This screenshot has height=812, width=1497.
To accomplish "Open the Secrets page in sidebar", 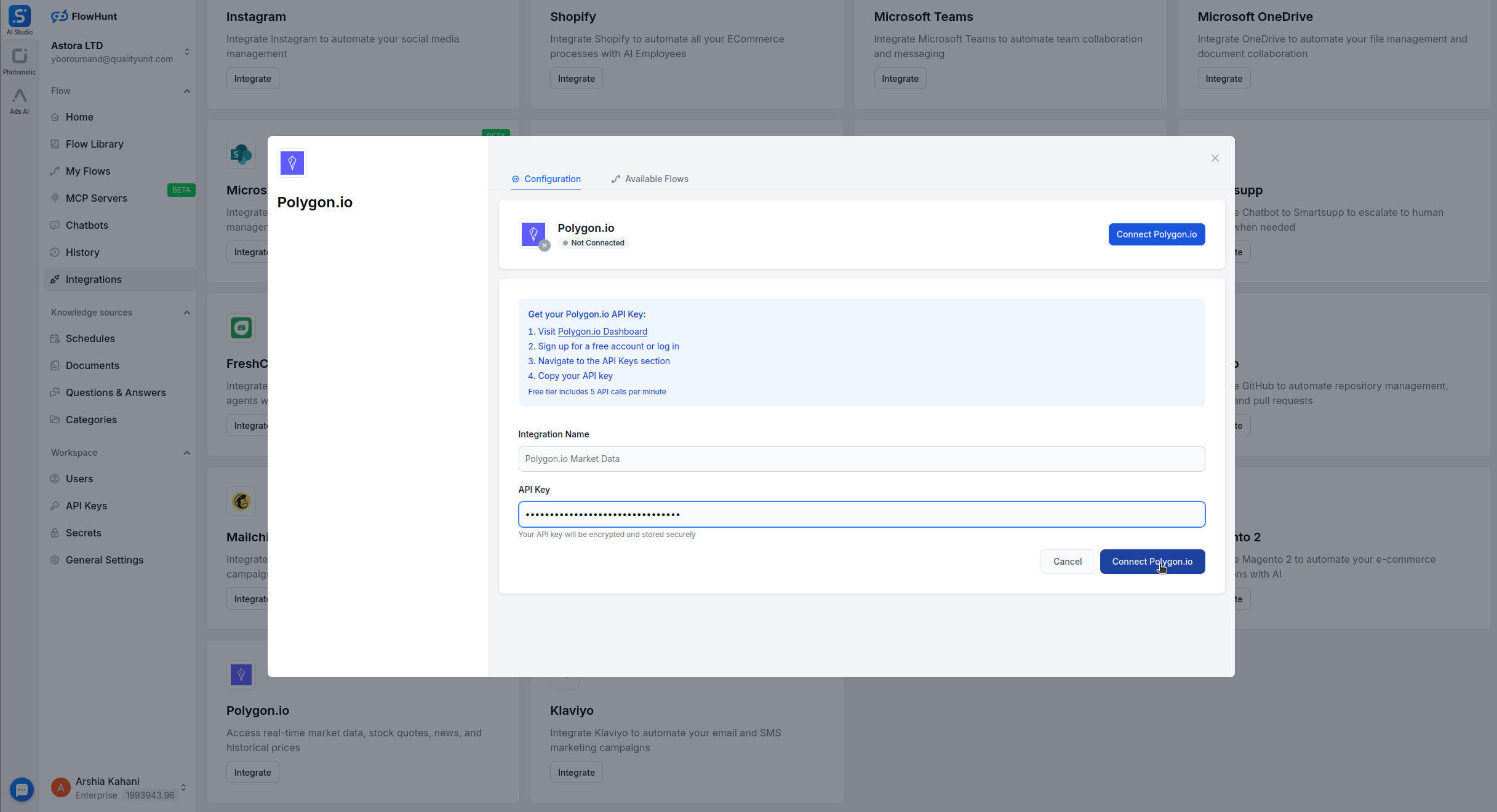I will 83,533.
